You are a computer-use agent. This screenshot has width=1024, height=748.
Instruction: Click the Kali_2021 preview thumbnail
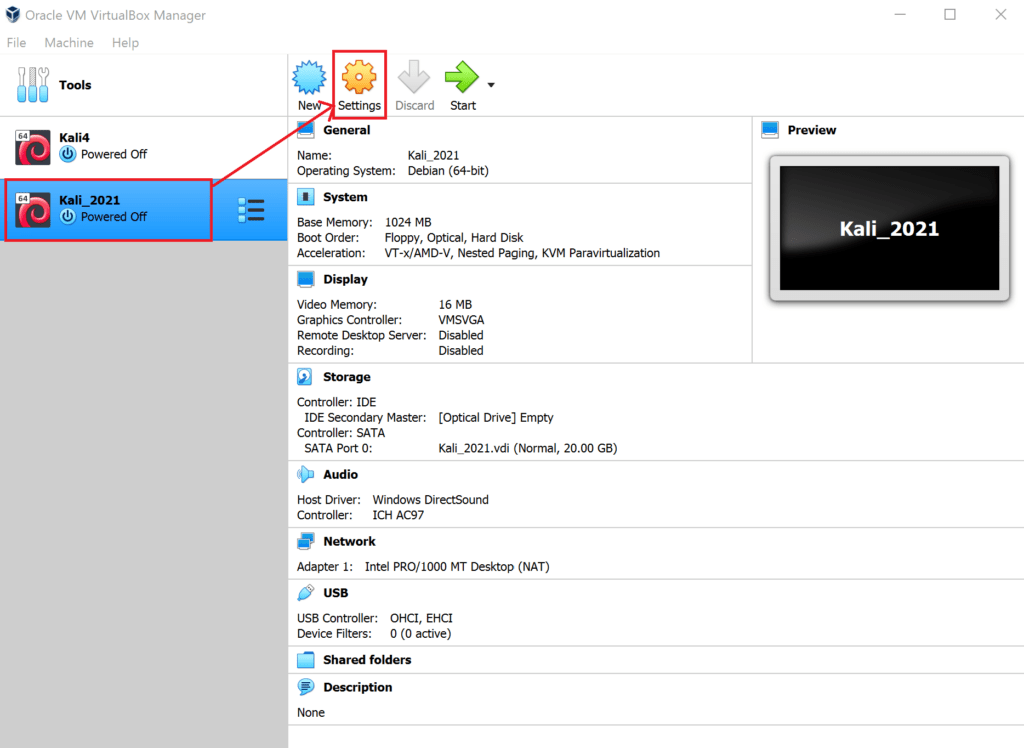tap(889, 228)
